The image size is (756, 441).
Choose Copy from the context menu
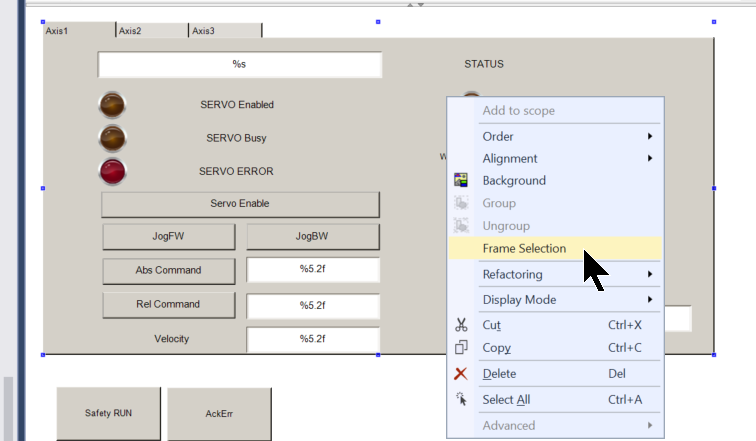coord(555,347)
